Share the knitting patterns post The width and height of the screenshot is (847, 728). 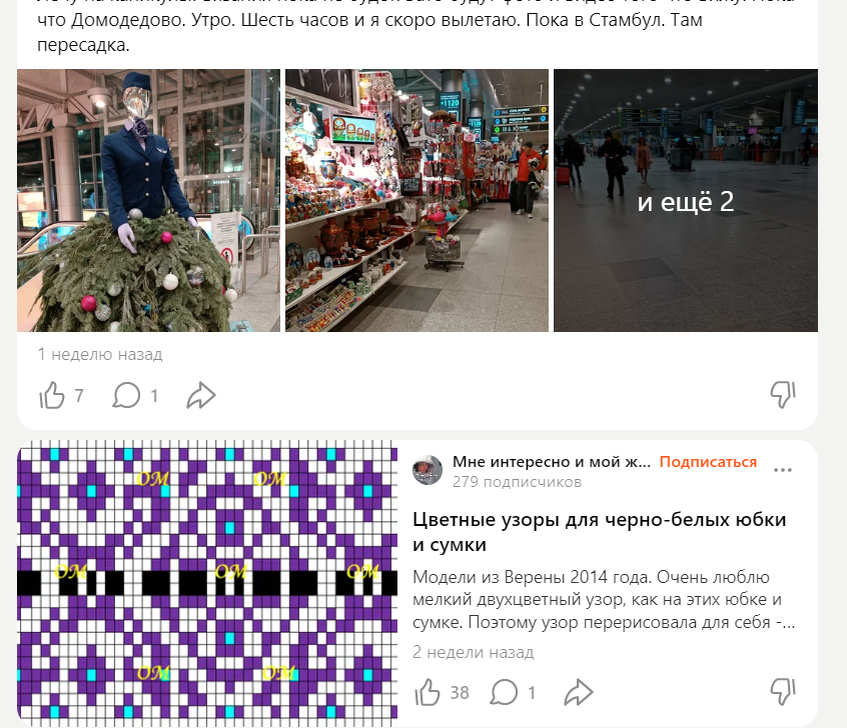578,692
